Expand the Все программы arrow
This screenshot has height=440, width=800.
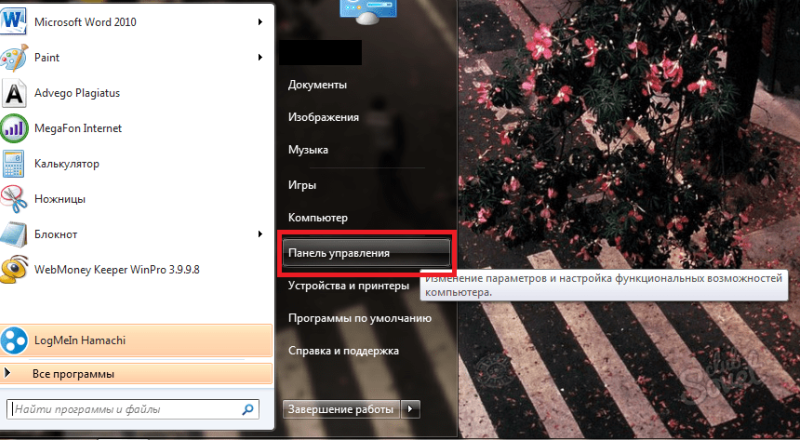7,373
